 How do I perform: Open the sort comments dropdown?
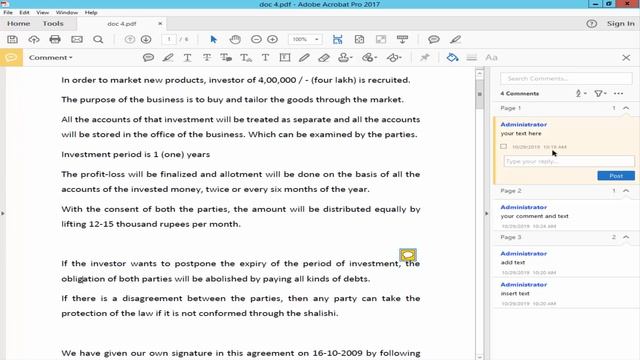coord(581,93)
